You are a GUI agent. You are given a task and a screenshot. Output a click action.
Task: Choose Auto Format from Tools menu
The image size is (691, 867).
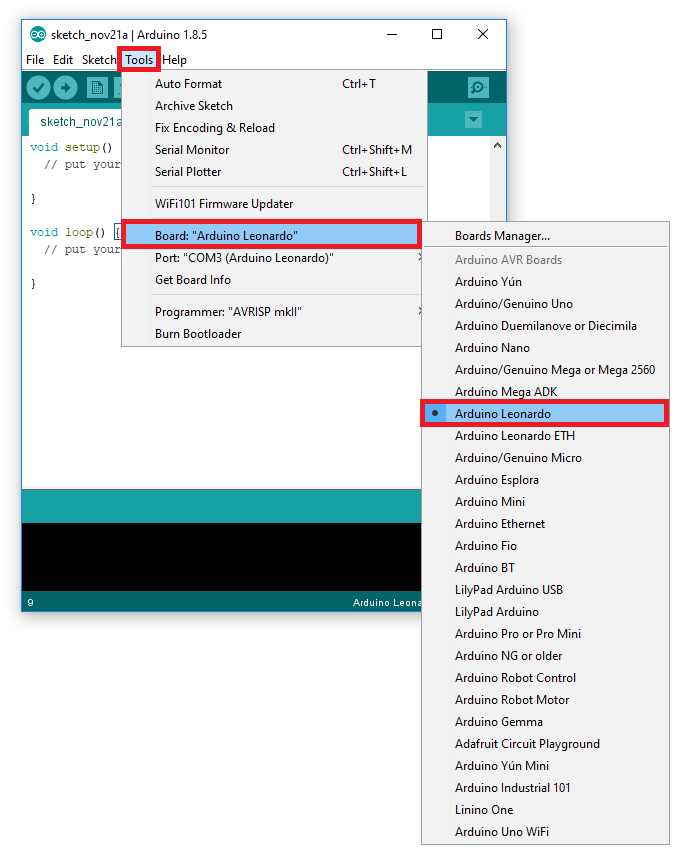(274, 84)
